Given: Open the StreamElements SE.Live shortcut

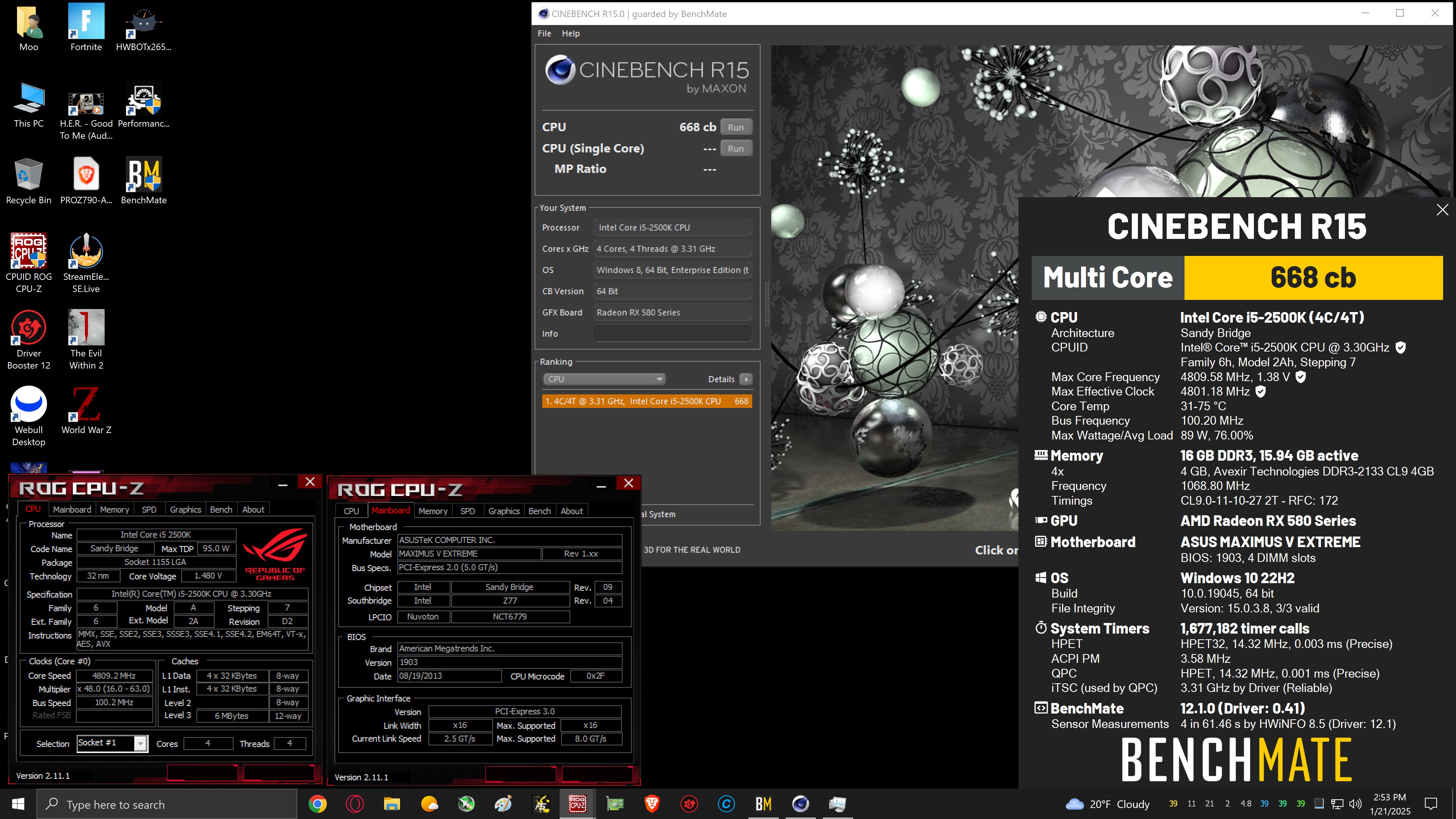Looking at the screenshot, I should point(86,264).
